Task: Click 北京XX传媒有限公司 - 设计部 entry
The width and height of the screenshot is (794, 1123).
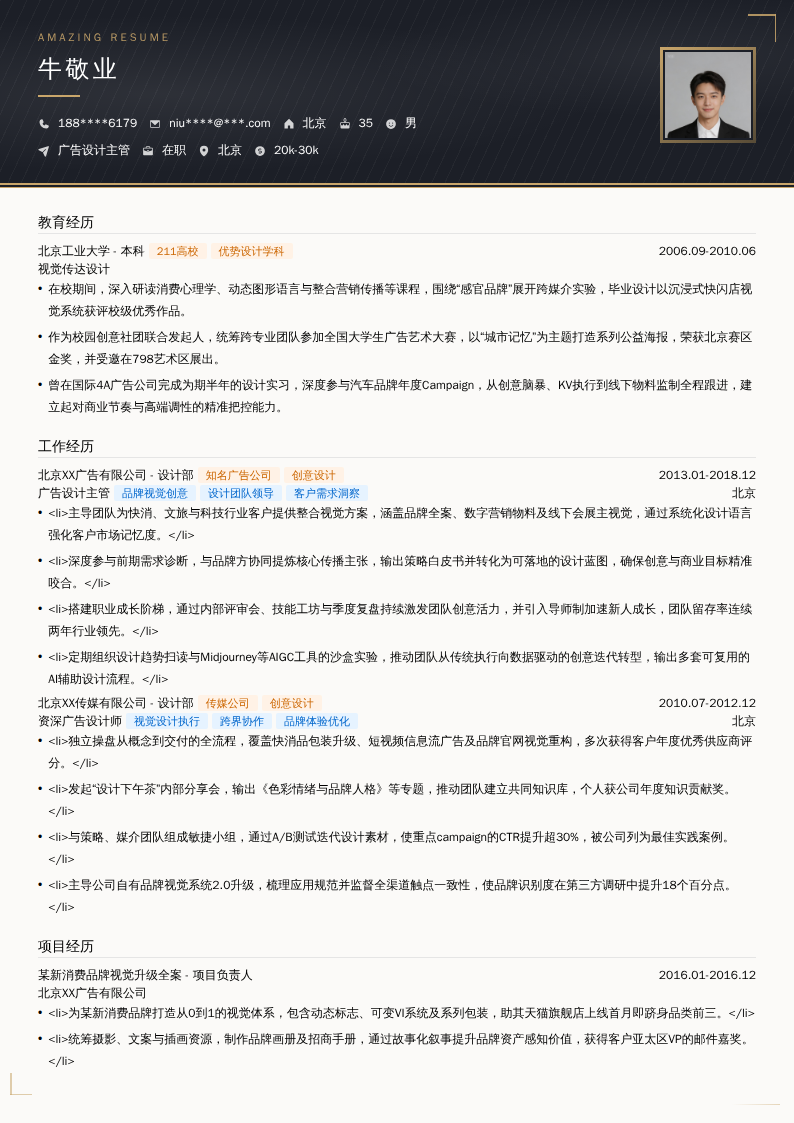Action: (116, 703)
